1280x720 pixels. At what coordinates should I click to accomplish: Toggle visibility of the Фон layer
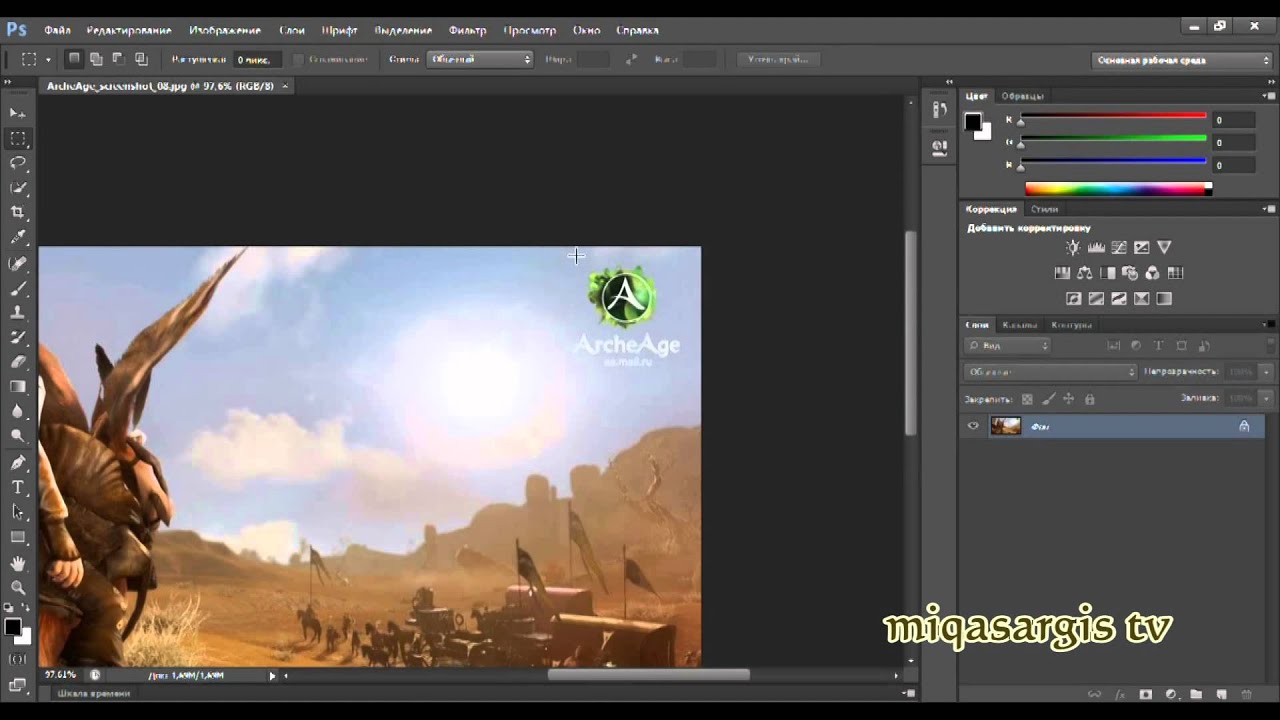pyautogui.click(x=973, y=426)
